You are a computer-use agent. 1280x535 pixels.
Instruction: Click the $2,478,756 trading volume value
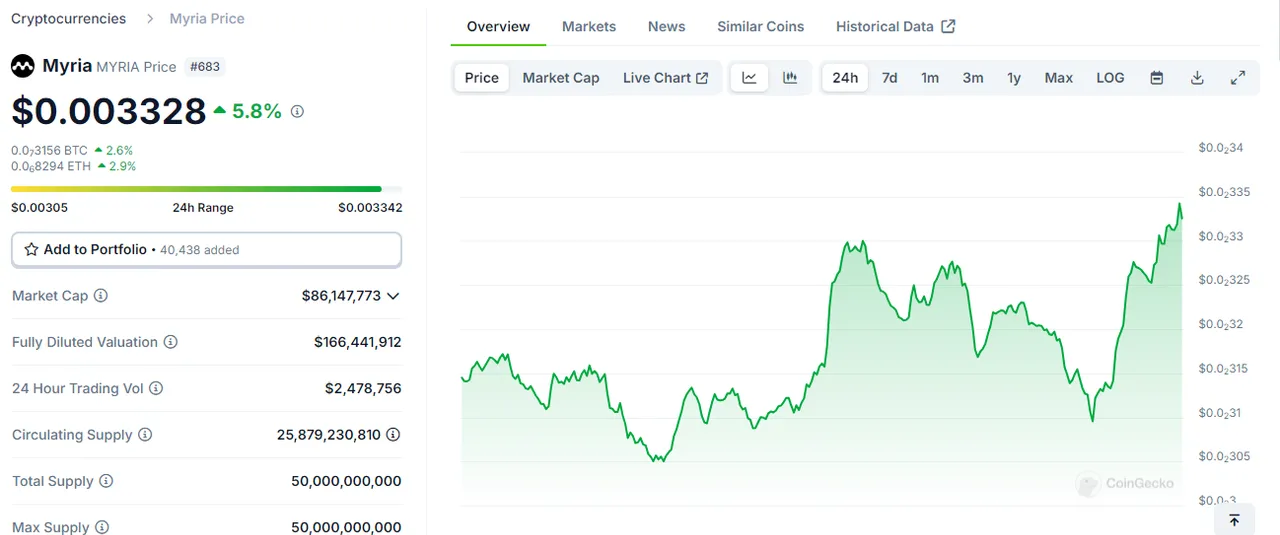coord(363,388)
